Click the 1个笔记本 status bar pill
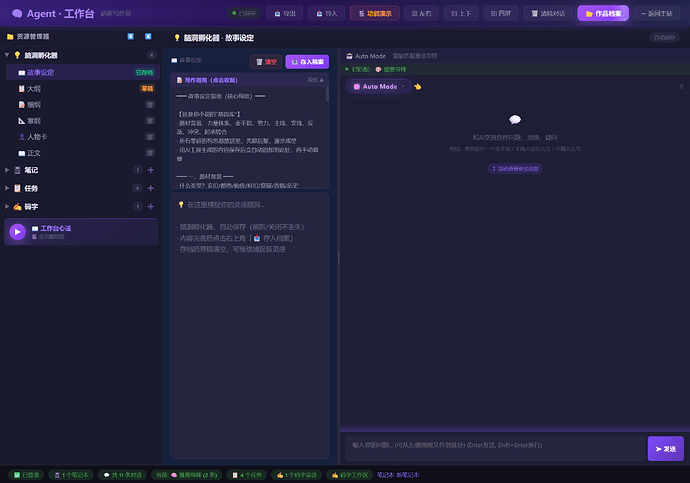Viewport: 690px width, 483px height. (71, 475)
